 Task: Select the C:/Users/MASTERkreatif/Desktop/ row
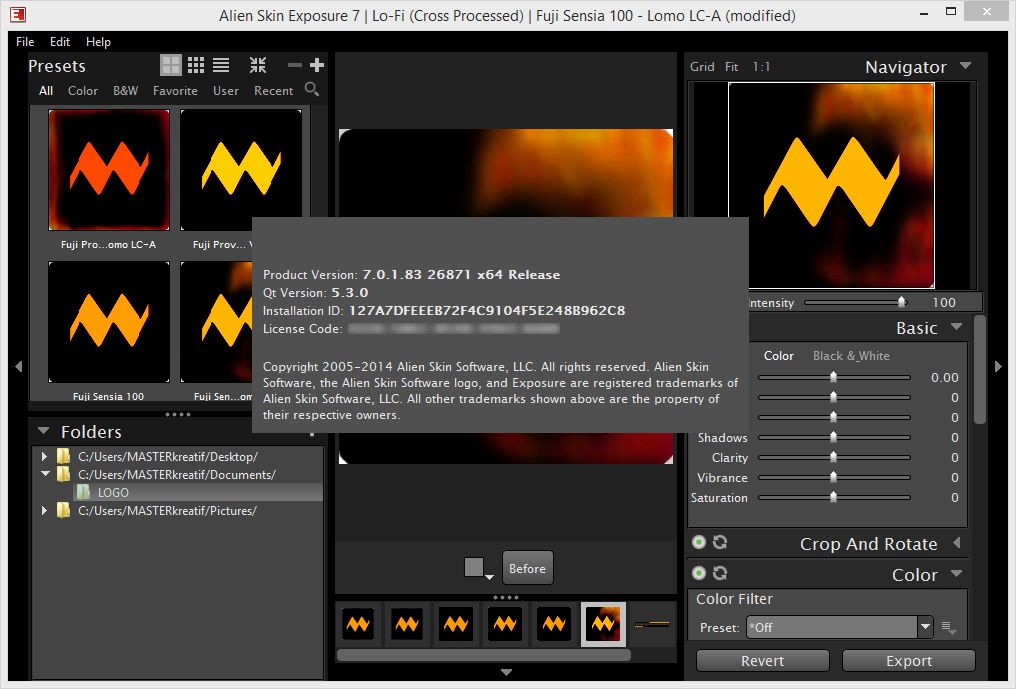coord(178,456)
